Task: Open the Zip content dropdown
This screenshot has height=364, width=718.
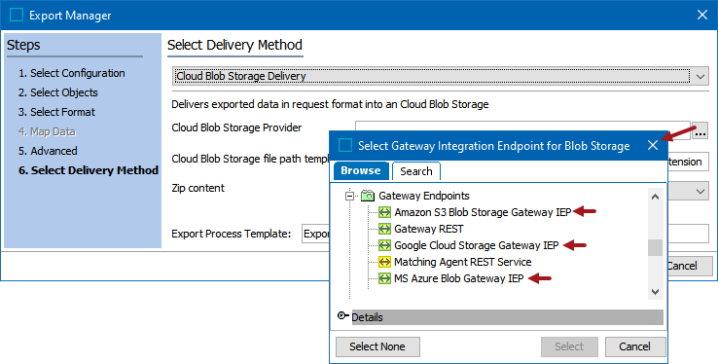Action: 701,191
